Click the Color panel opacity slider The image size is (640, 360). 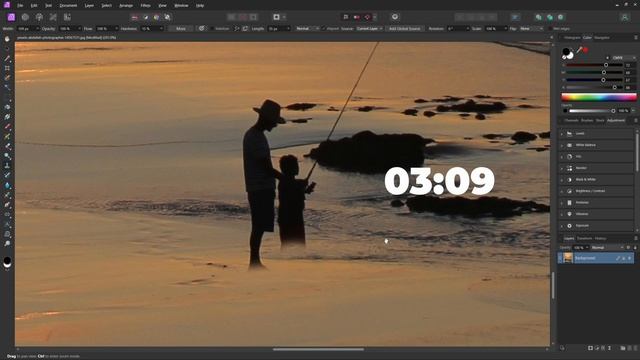click(x=592, y=111)
